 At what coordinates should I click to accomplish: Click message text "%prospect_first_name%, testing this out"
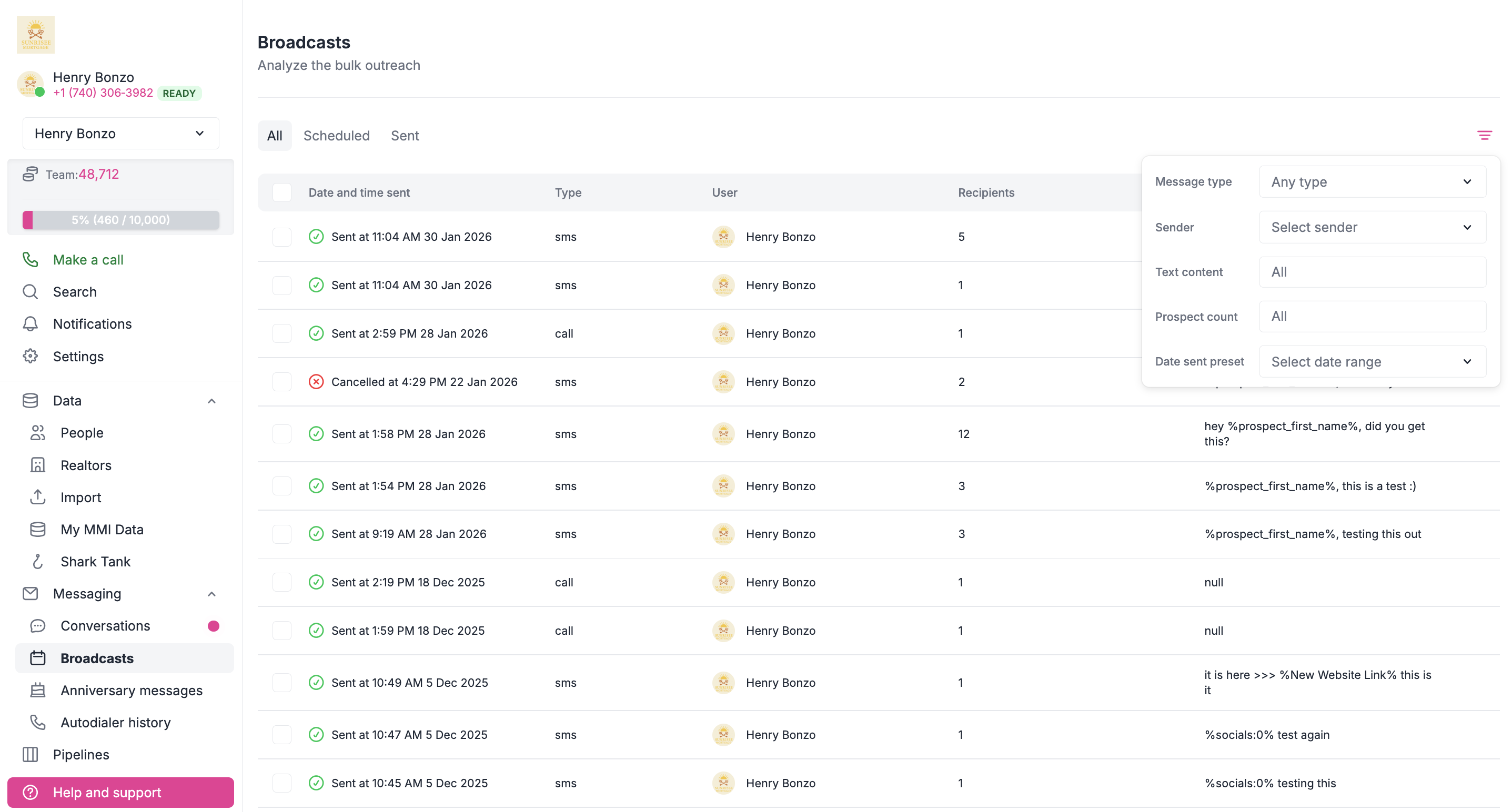(1313, 534)
